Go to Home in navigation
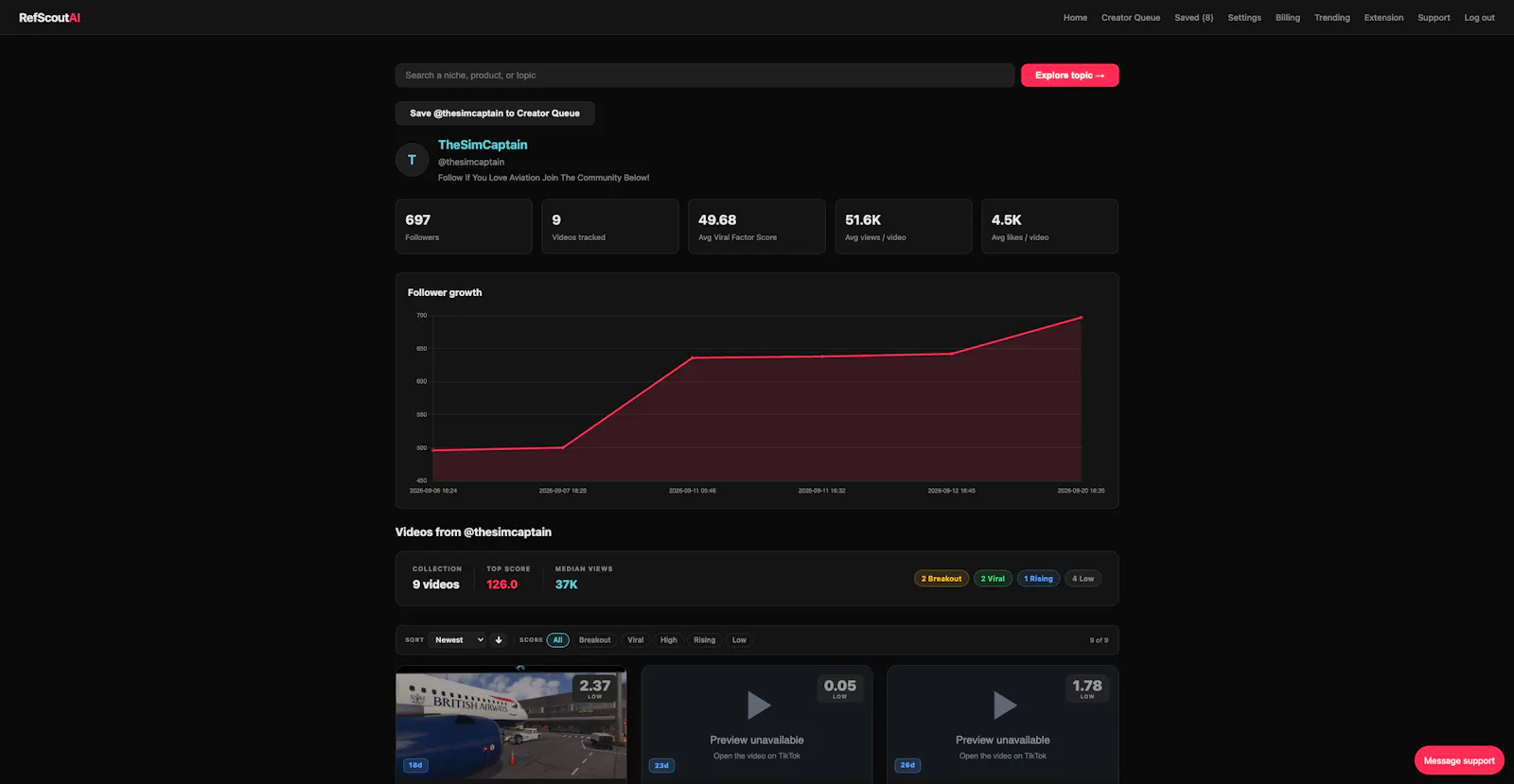The height and width of the screenshot is (784, 1514). [1075, 18]
